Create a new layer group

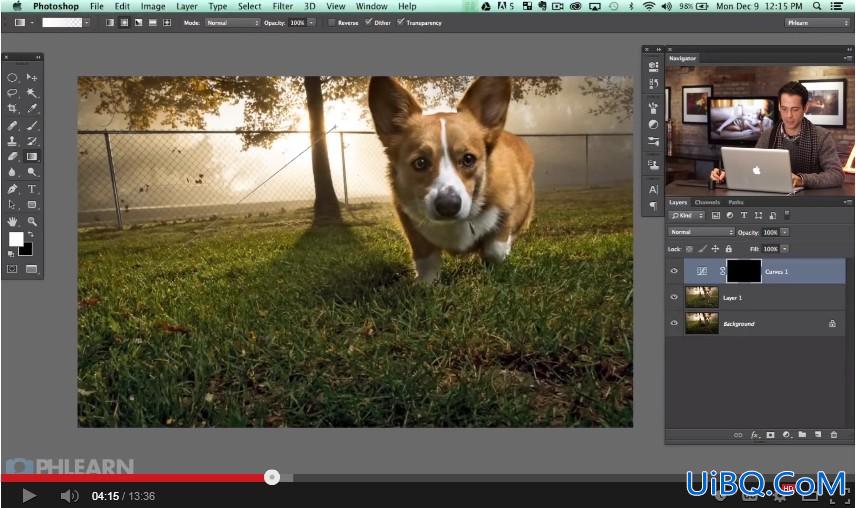tap(802, 435)
